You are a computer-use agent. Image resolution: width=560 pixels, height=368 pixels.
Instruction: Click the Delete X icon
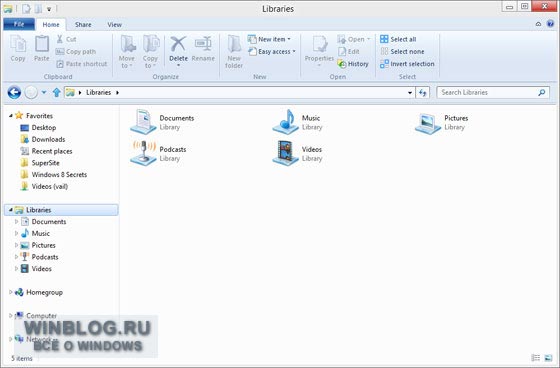[178, 44]
